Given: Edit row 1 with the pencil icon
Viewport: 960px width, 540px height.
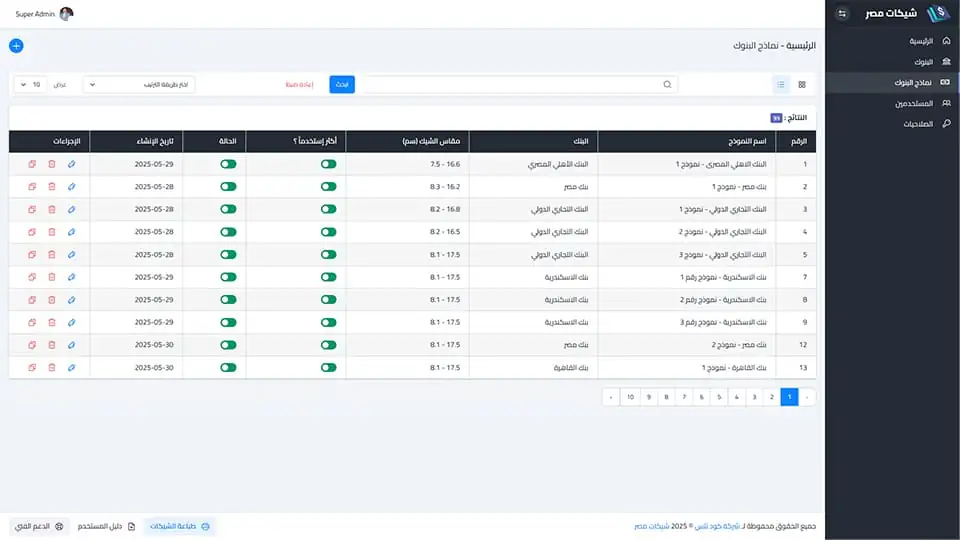Looking at the screenshot, I should tap(72, 164).
